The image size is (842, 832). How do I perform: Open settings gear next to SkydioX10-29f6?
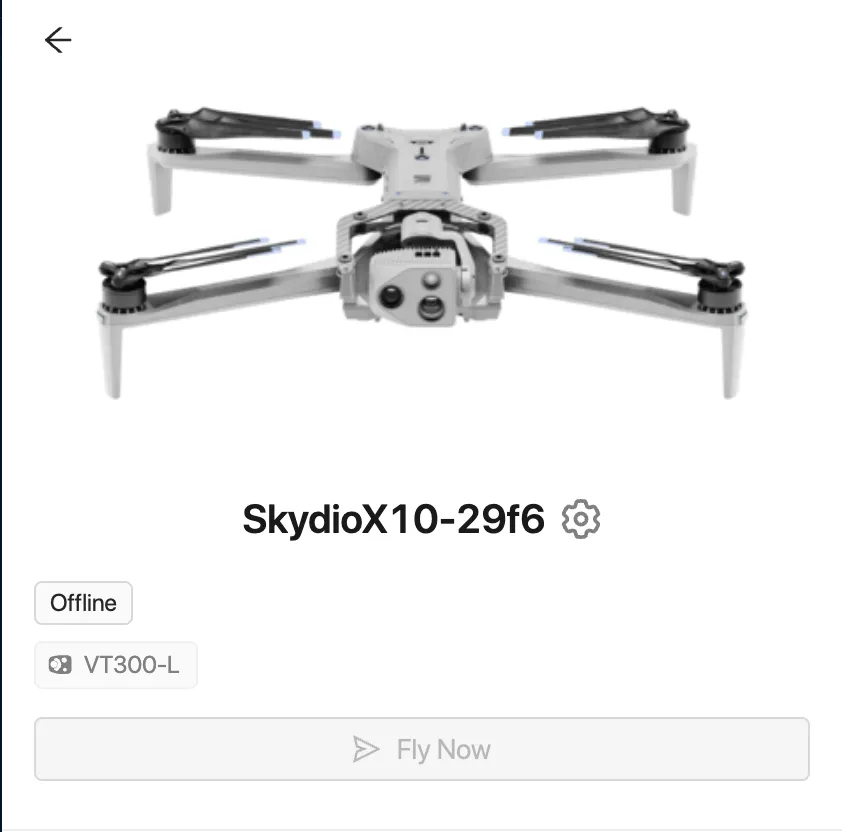[580, 519]
